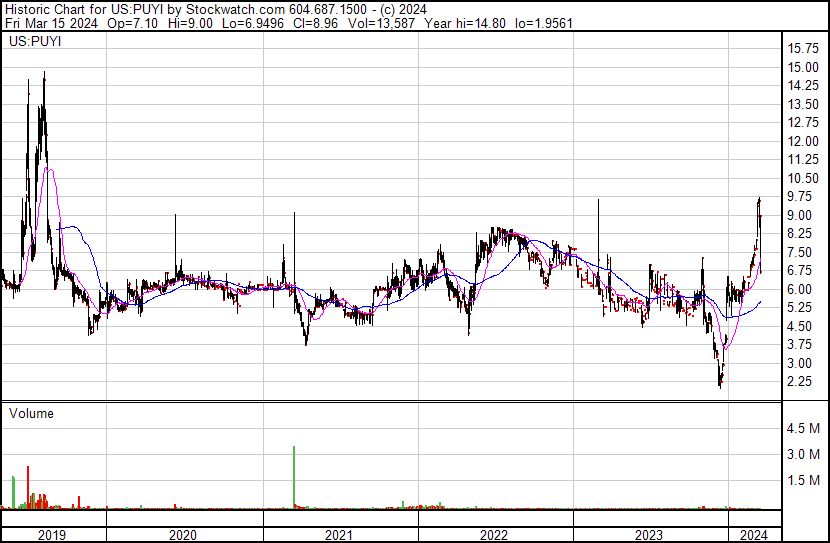Click the tallest green volume spike bar

pyautogui.click(x=294, y=477)
